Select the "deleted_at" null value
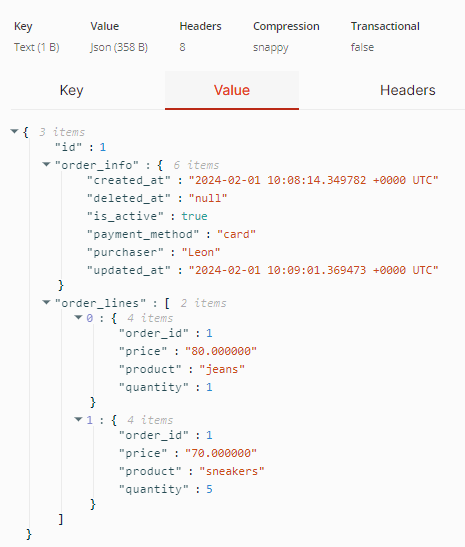The width and height of the screenshot is (465, 547). 208,198
